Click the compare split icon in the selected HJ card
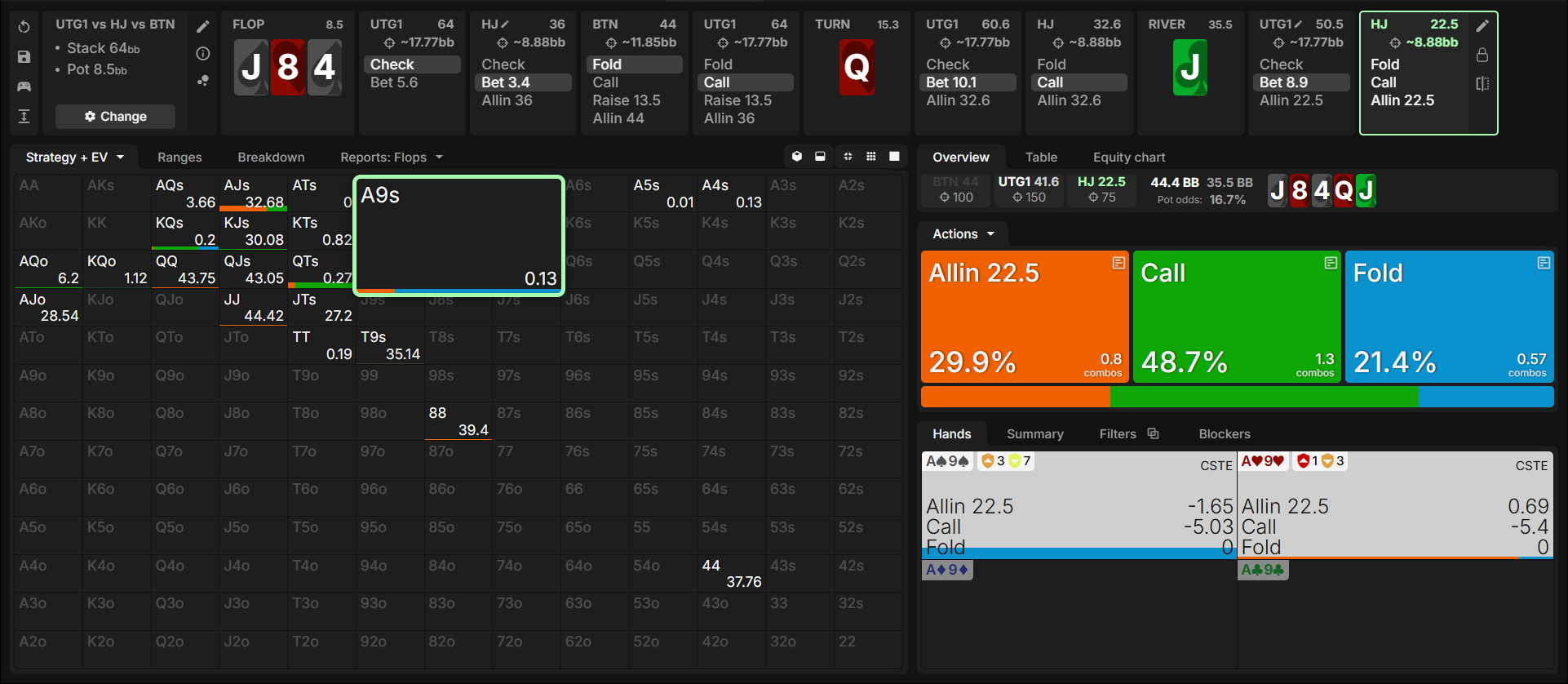1568x684 pixels. 1482,83
